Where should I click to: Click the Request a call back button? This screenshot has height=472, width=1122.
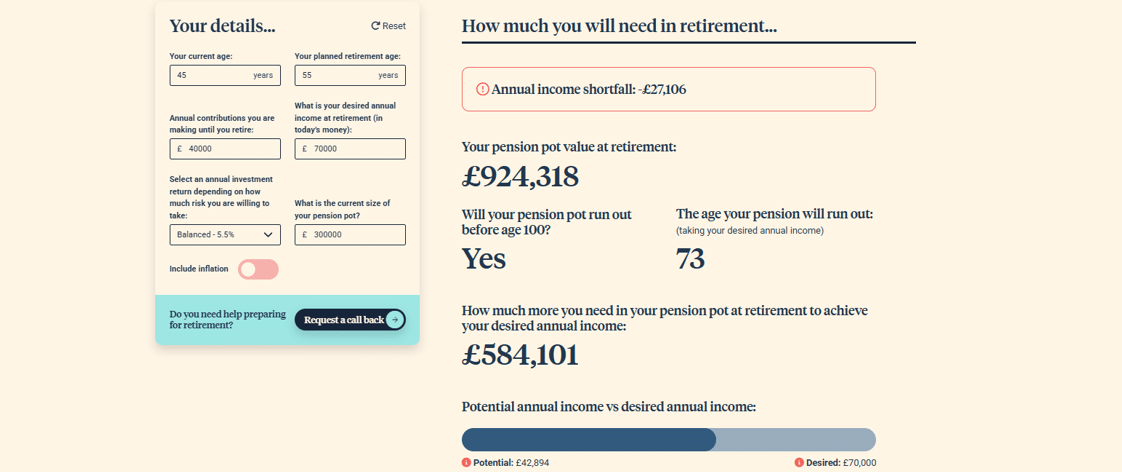pos(350,320)
